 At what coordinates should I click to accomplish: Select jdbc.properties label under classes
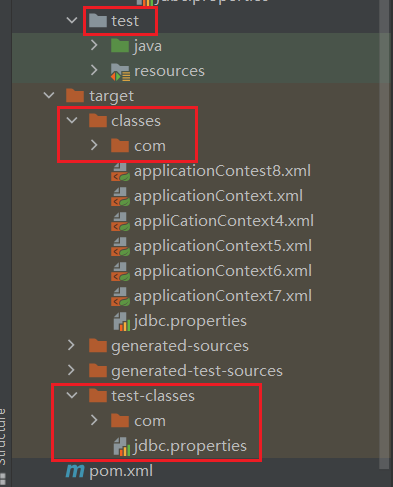click(x=190, y=321)
